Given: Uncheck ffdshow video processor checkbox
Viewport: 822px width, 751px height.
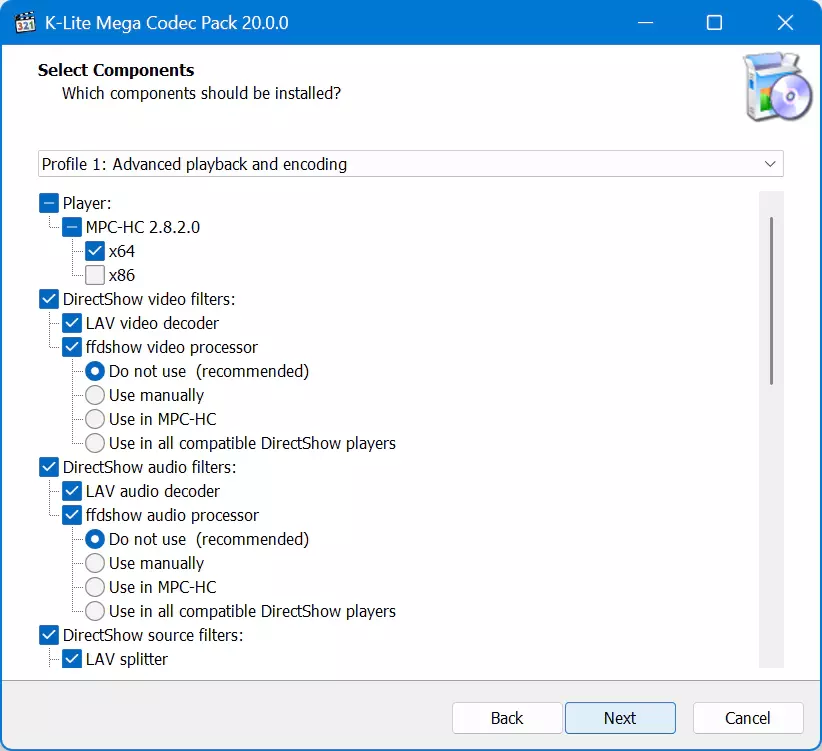Looking at the screenshot, I should click(x=72, y=347).
